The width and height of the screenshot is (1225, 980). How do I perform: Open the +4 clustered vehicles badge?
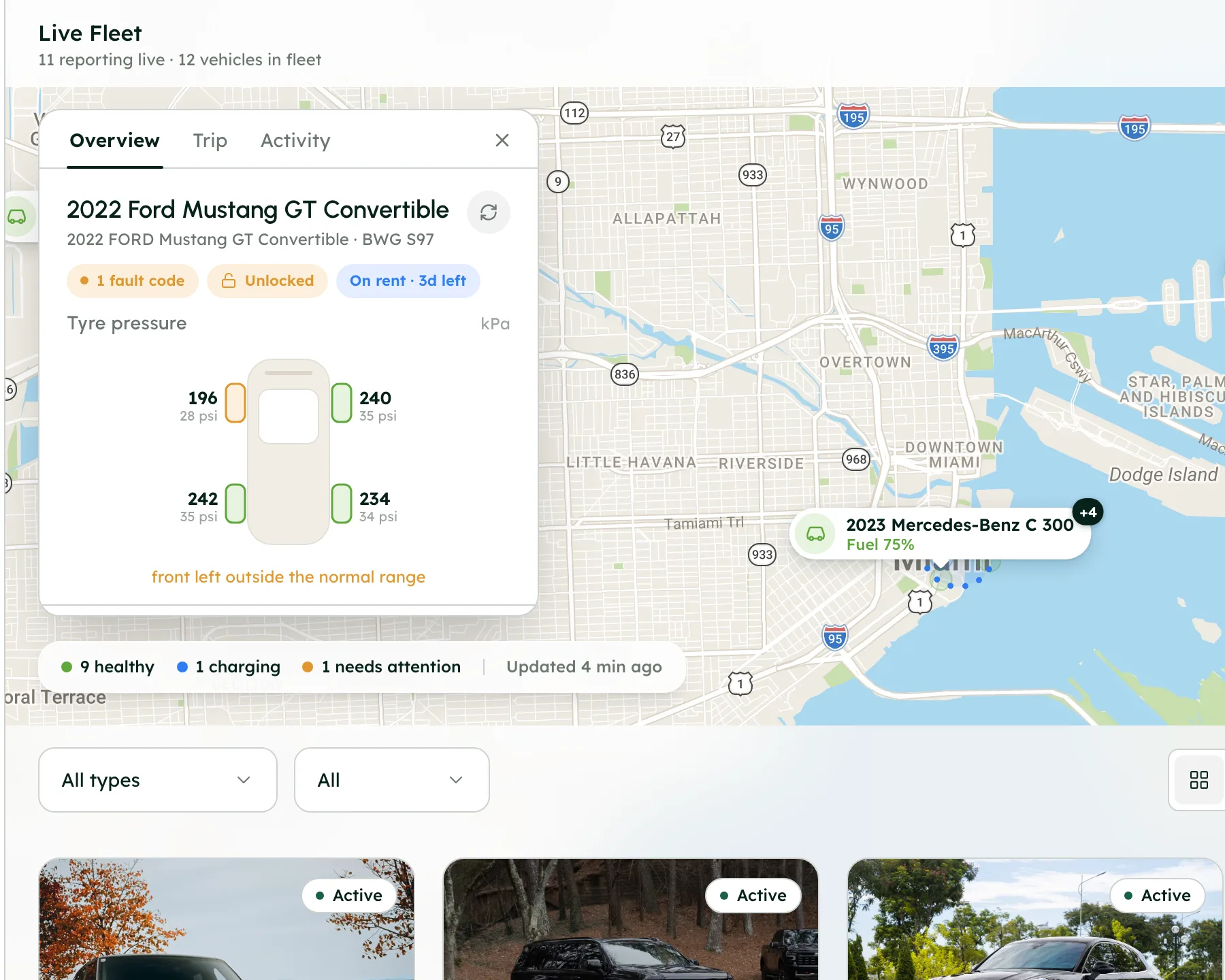[x=1088, y=512]
